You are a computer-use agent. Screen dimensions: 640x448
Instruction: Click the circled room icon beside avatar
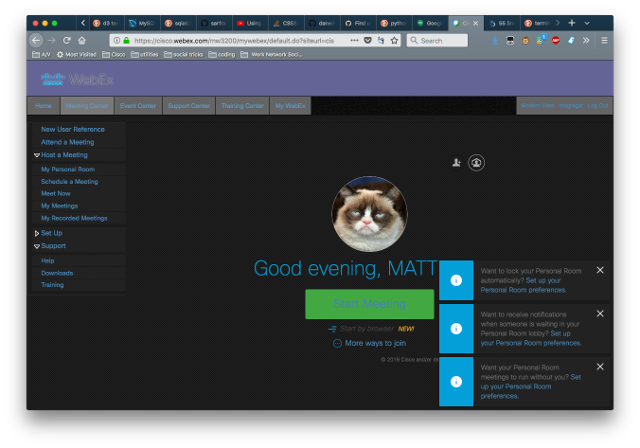tap(476, 163)
